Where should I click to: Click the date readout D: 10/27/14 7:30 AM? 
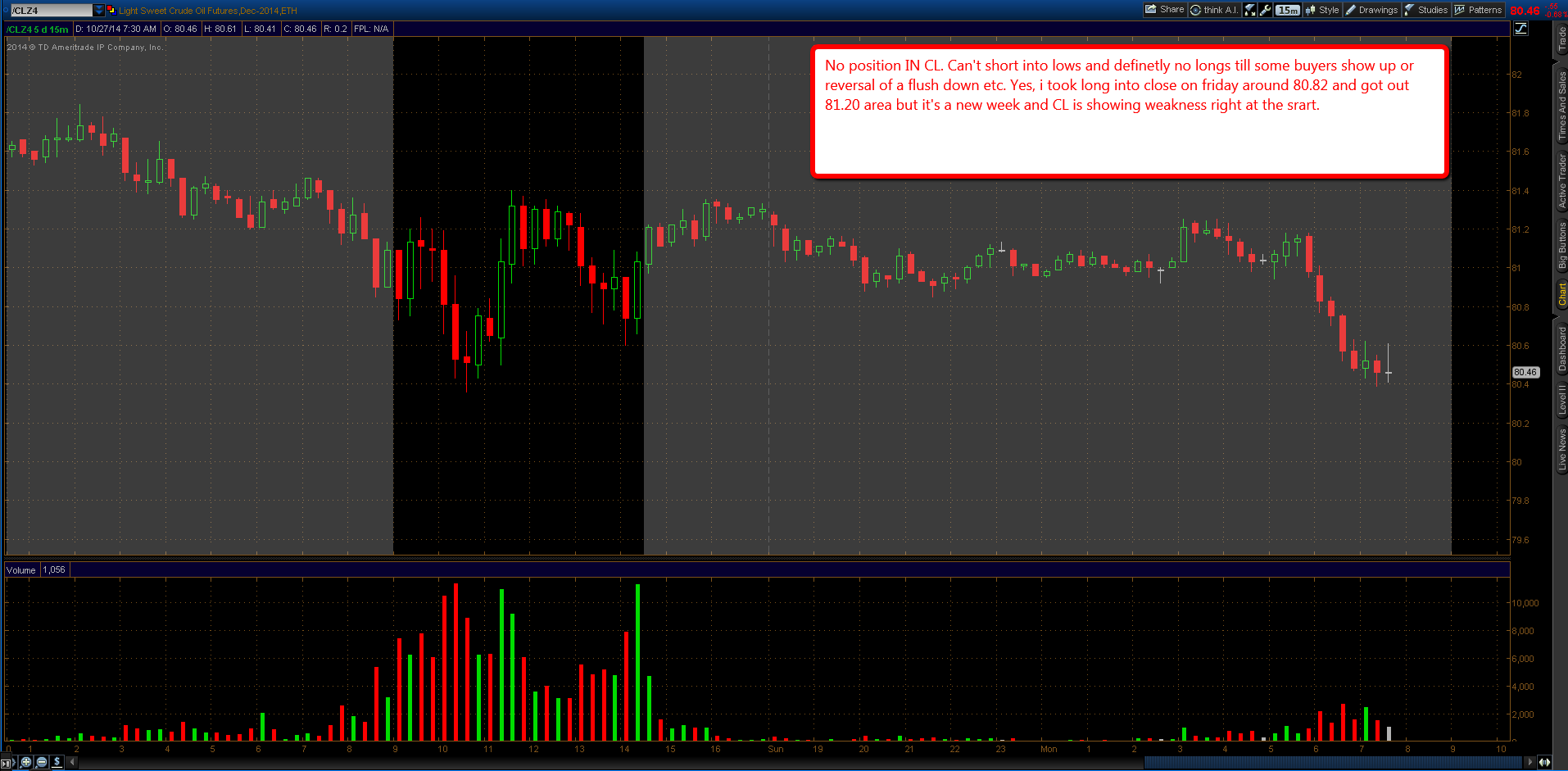coord(116,29)
